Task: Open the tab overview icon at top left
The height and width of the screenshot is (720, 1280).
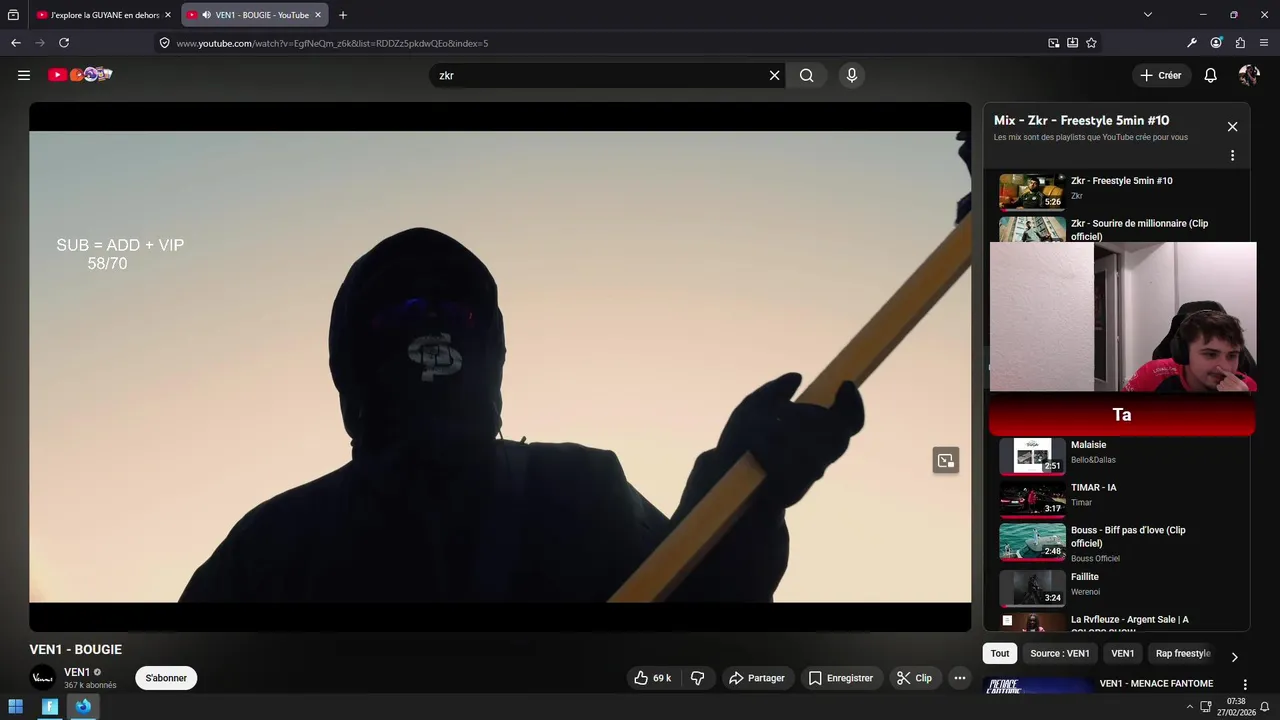Action: [x=13, y=15]
